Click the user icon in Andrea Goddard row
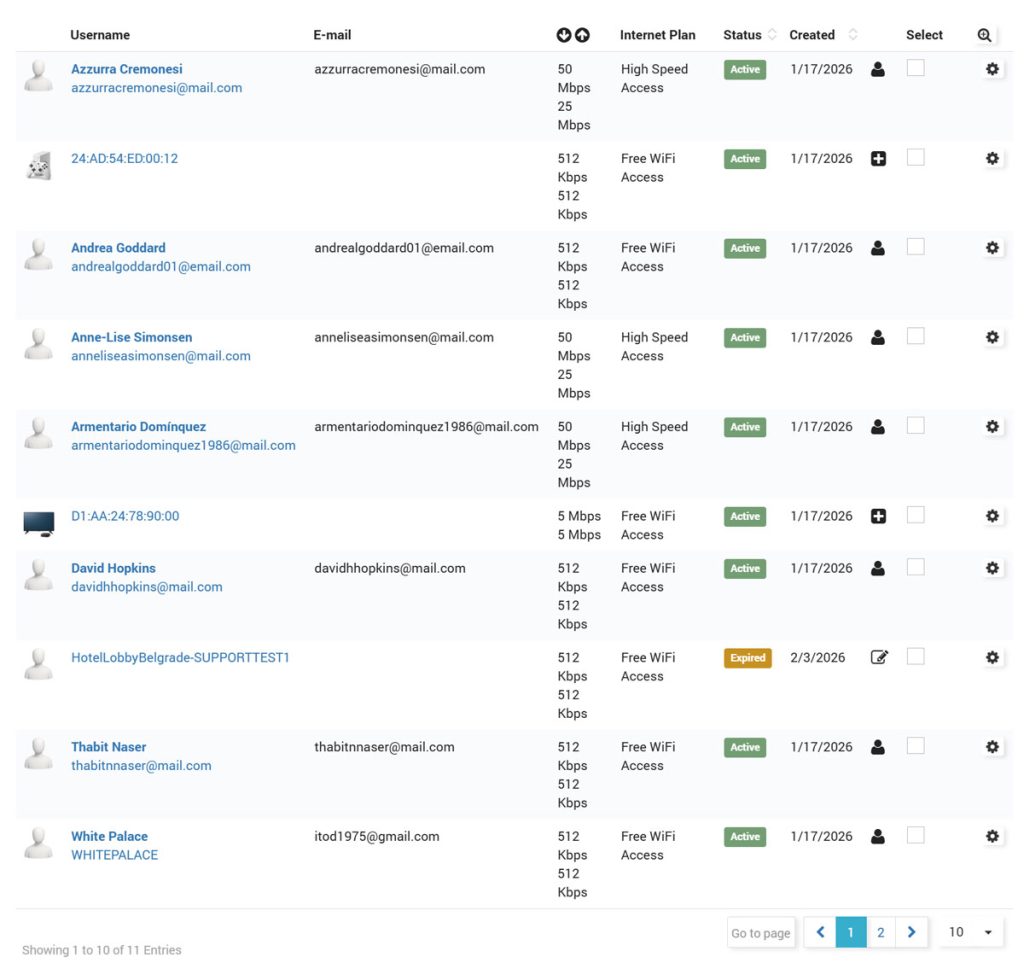Image resolution: width=1024 pixels, height=969 pixels. pyautogui.click(x=878, y=249)
